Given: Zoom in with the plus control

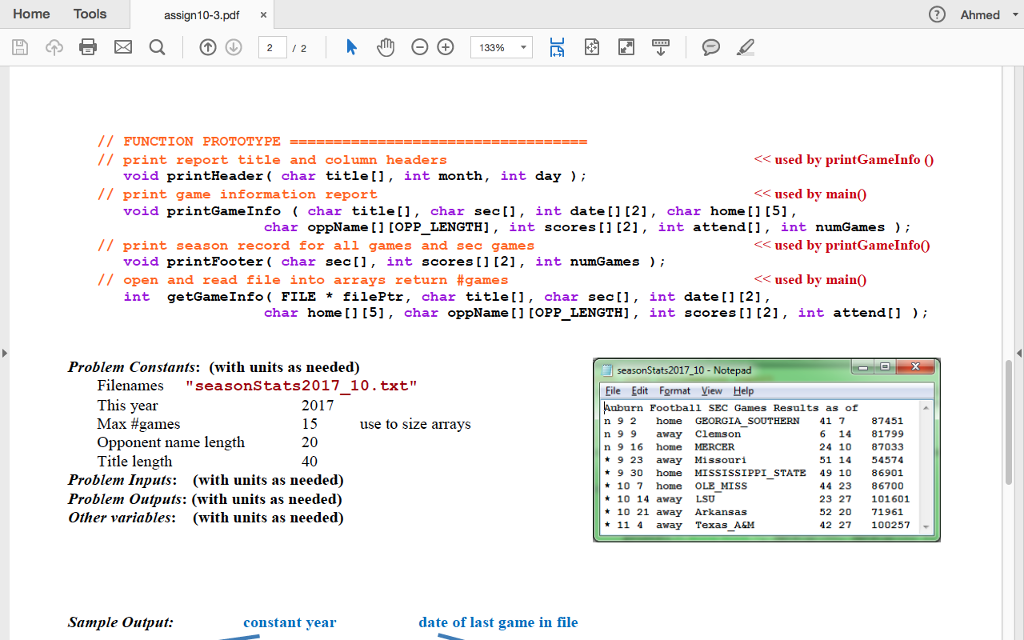Looking at the screenshot, I should pos(447,46).
